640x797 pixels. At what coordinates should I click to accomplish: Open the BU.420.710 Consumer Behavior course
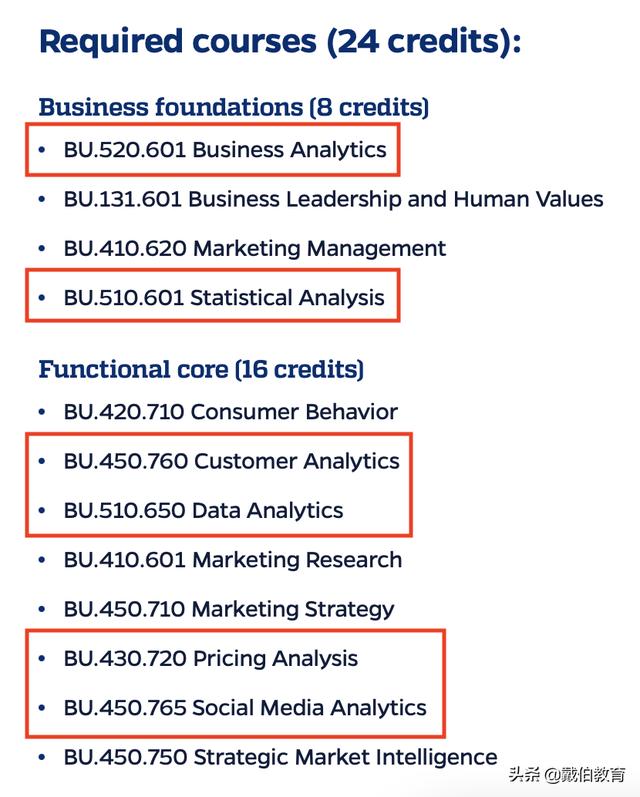tap(231, 412)
